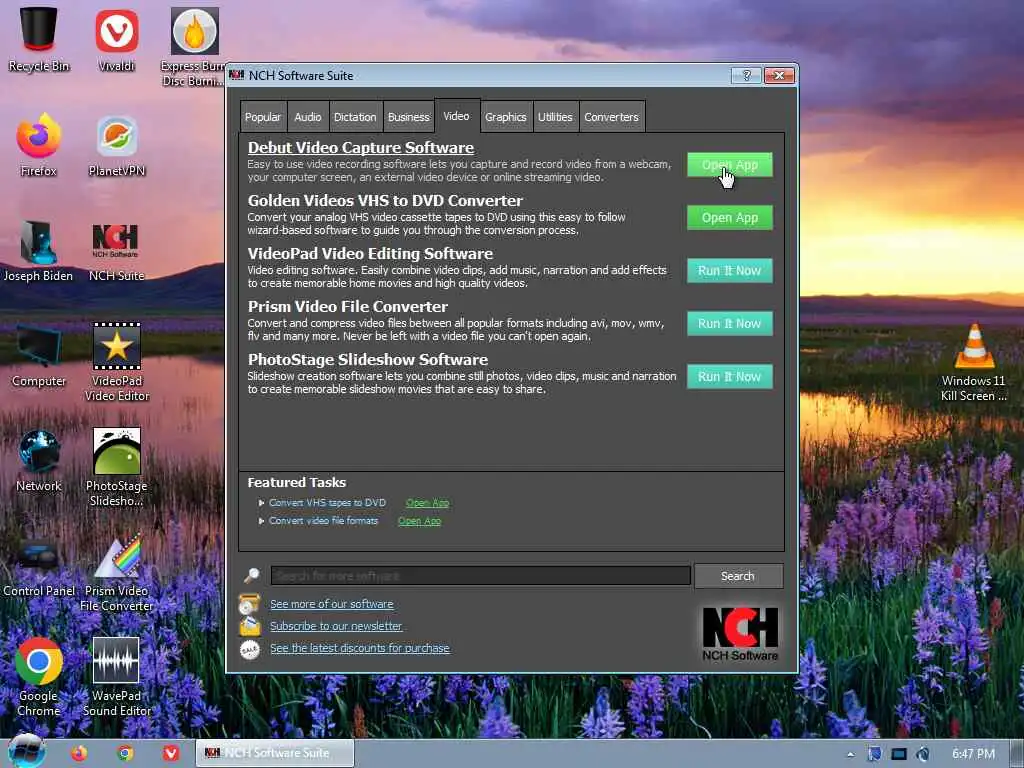Select VideoPad Video Editor desktop icon
The image size is (1024, 768).
[117, 361]
